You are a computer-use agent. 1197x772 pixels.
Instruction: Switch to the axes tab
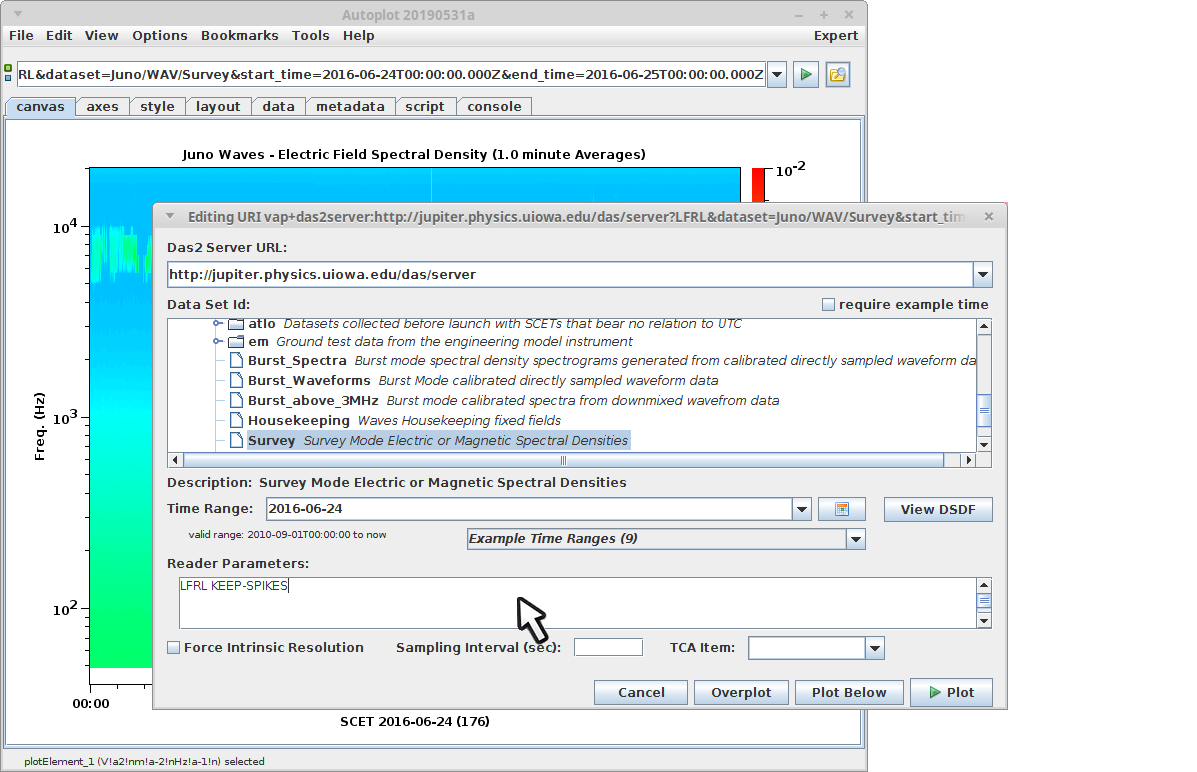pyautogui.click(x=102, y=107)
